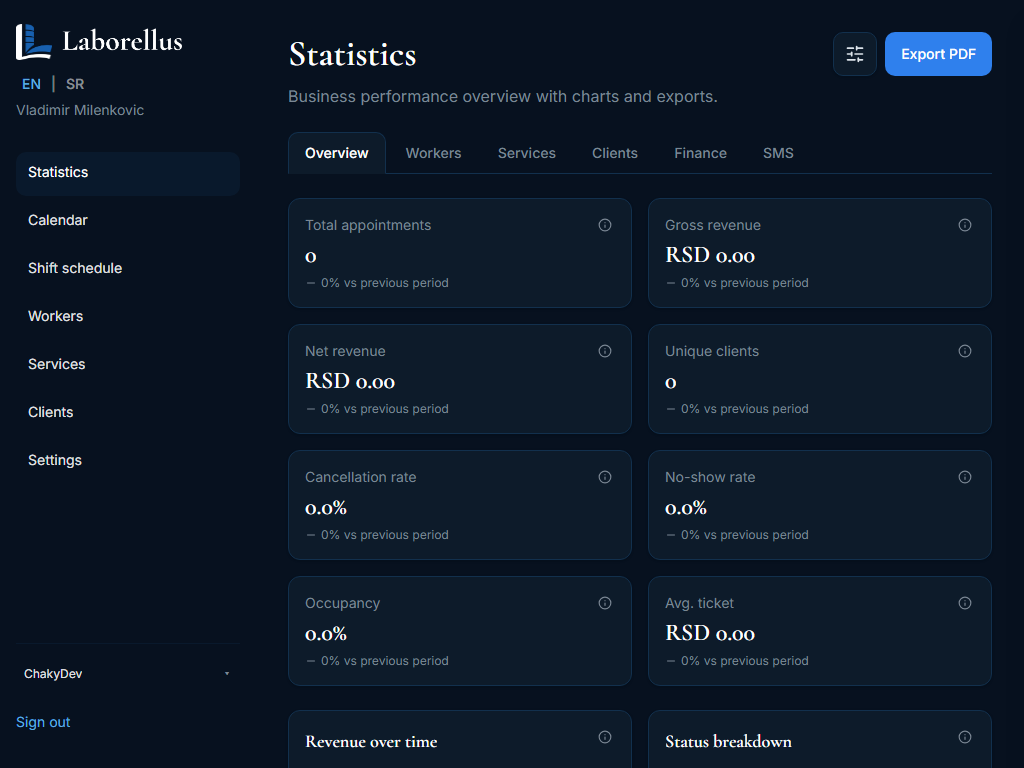Switch to the Finance tab

click(700, 153)
